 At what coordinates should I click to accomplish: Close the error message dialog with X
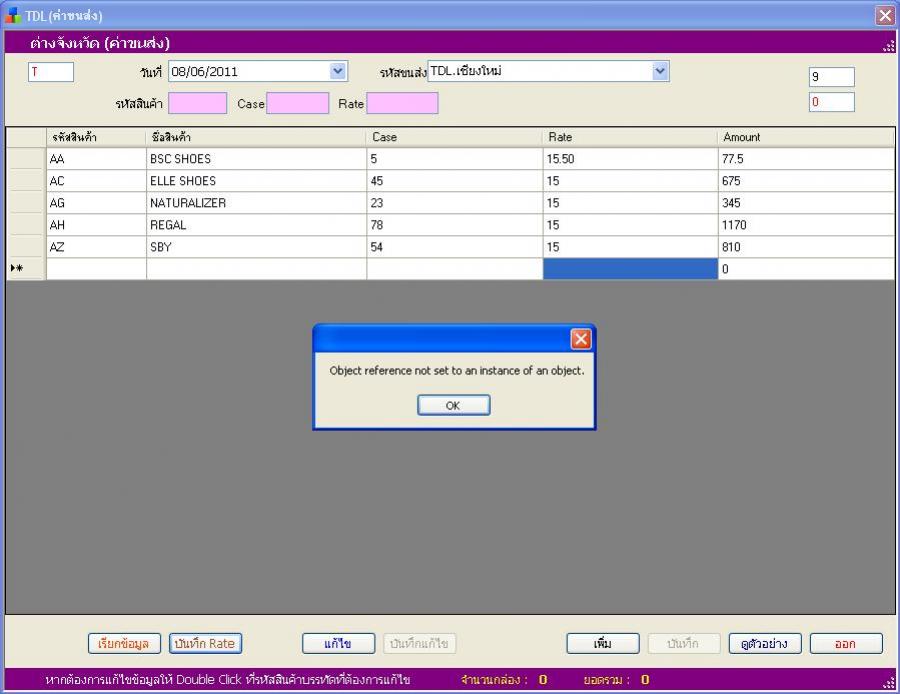(580, 339)
